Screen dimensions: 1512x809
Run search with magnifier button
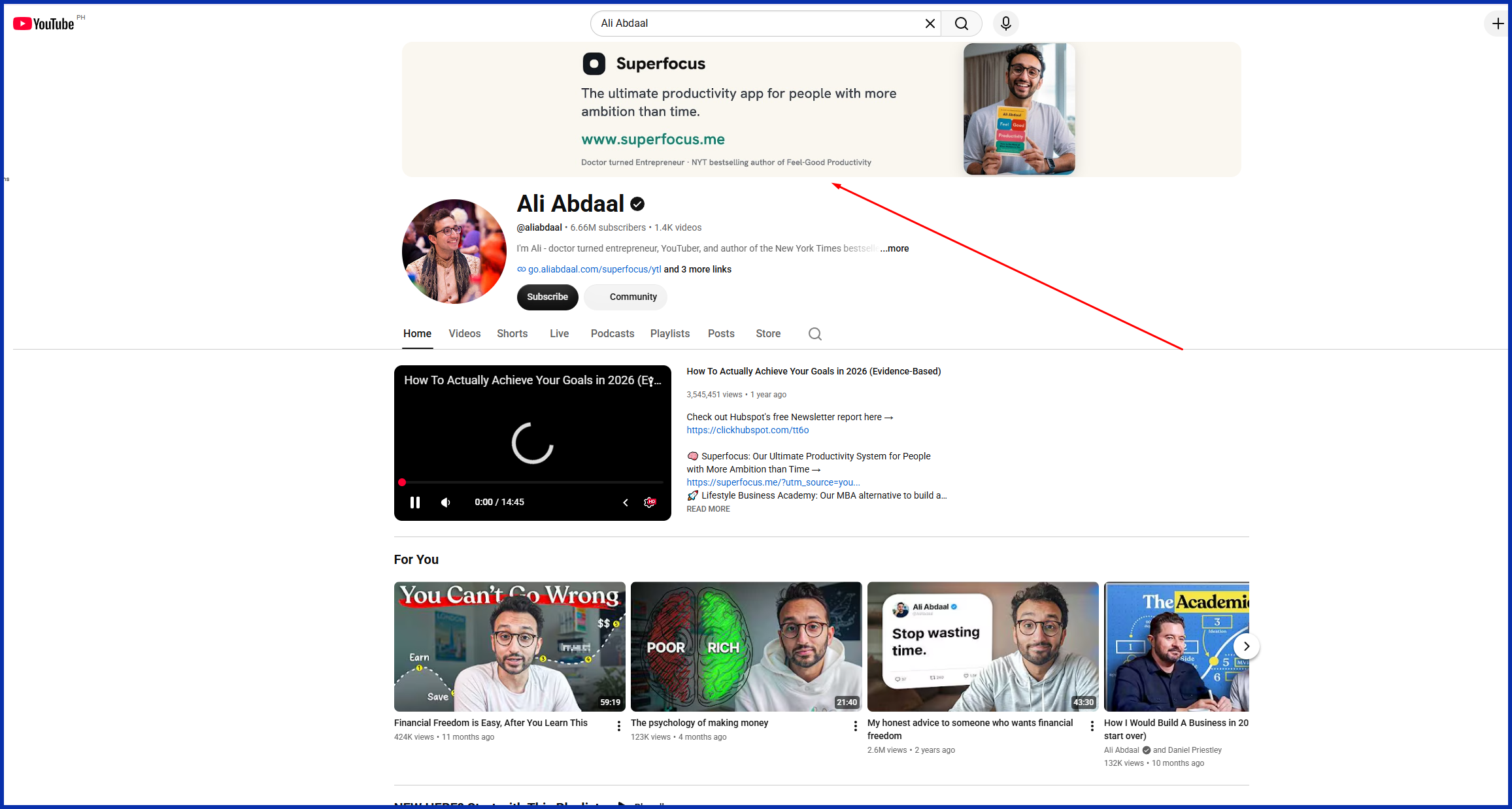(961, 24)
